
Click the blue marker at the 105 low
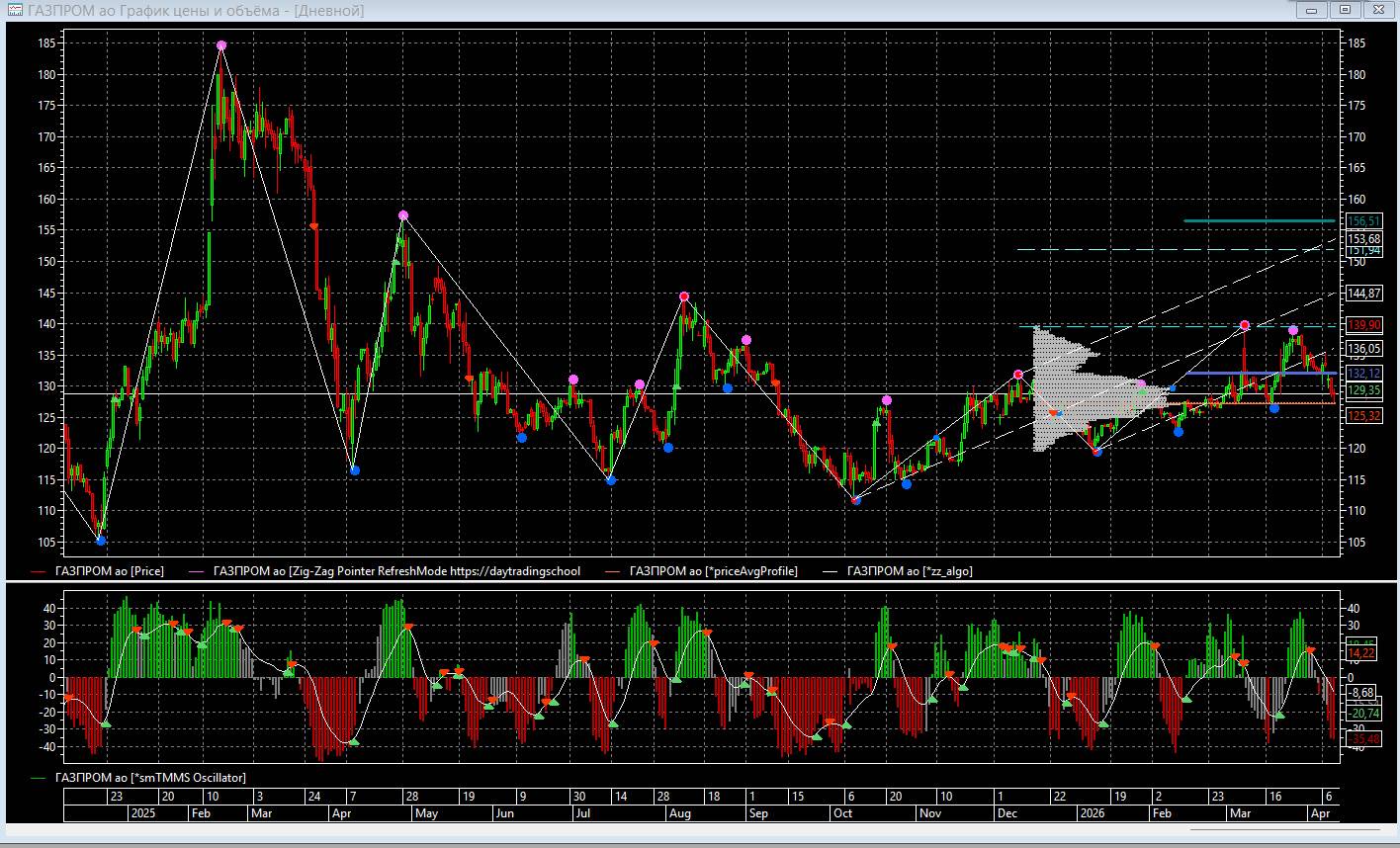tap(101, 541)
